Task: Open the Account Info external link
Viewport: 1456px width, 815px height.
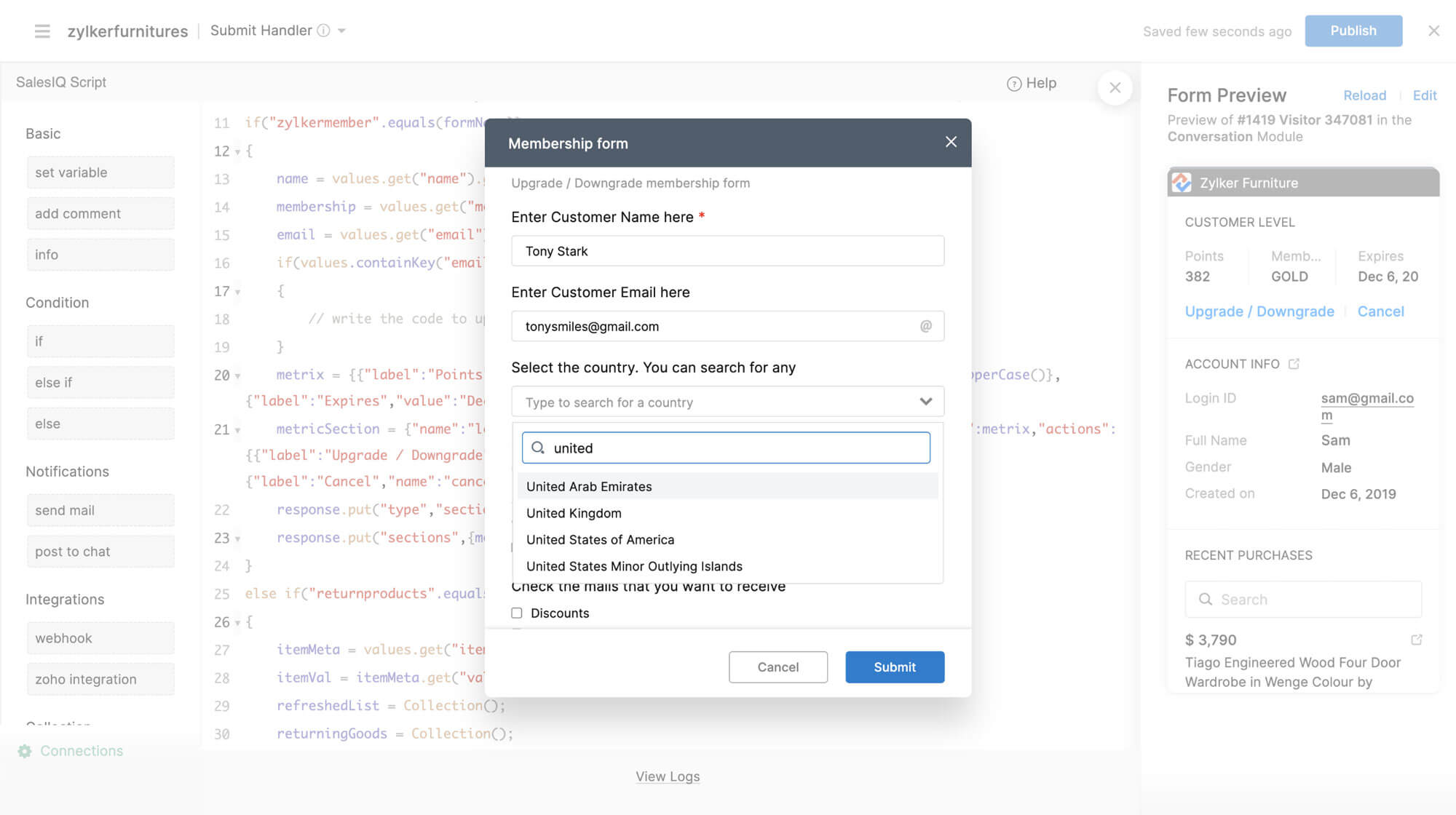Action: click(x=1294, y=363)
